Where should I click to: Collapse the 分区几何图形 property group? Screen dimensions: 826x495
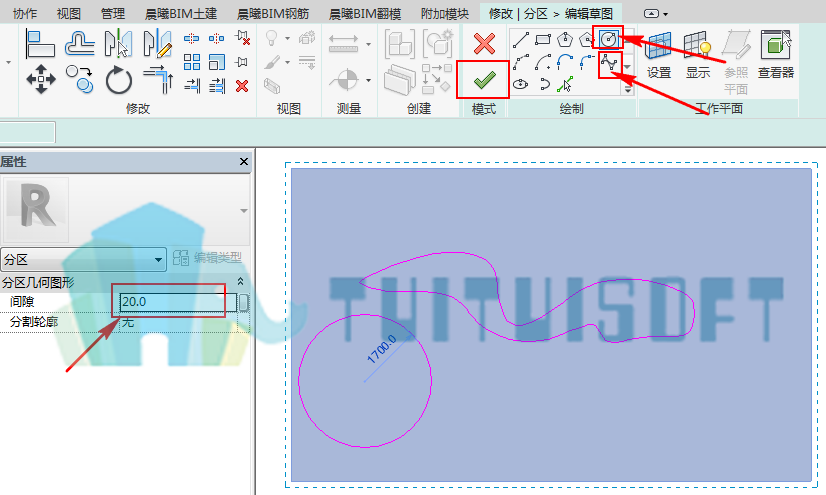[240, 282]
